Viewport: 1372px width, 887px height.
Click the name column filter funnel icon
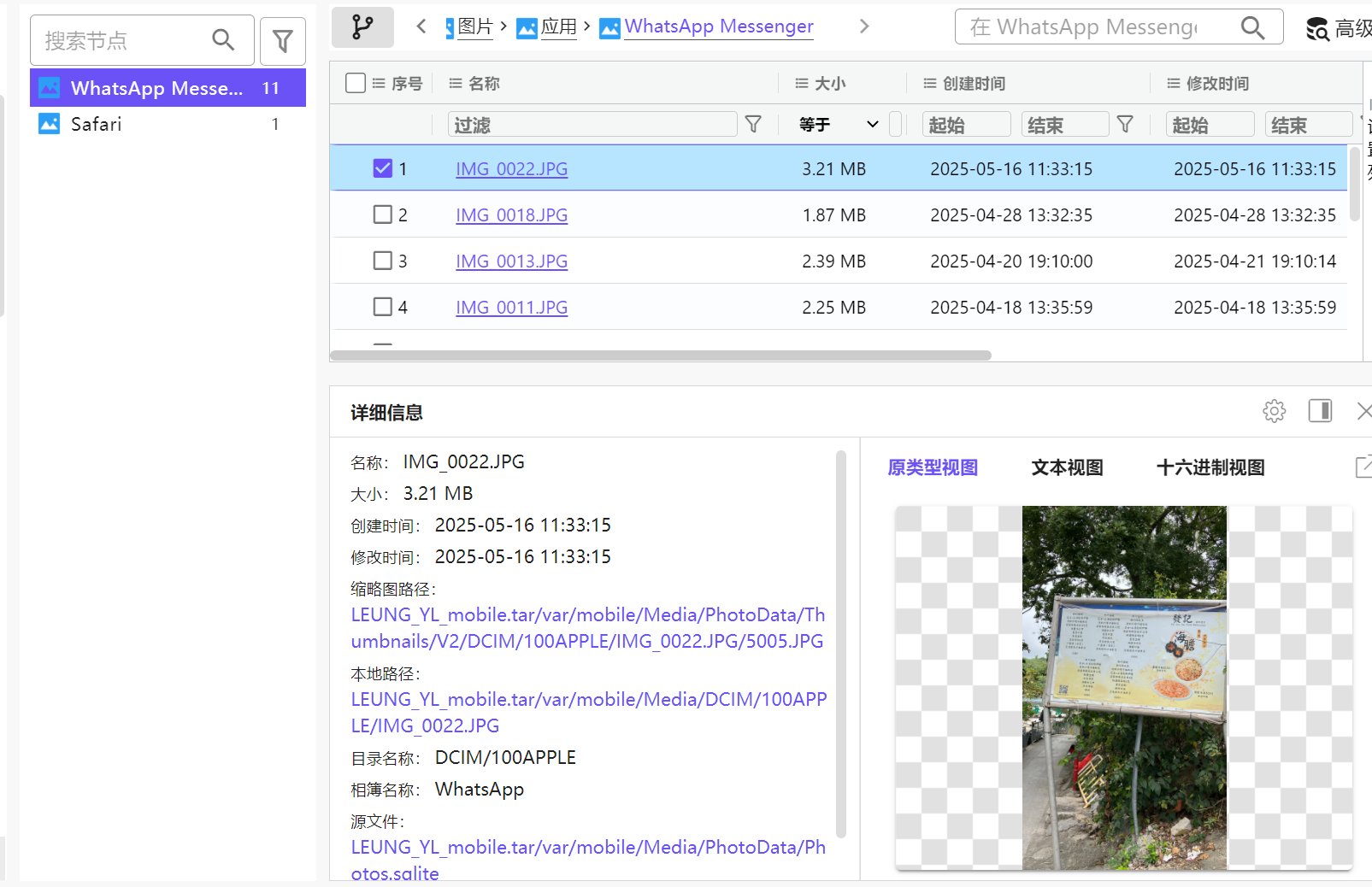click(x=753, y=125)
